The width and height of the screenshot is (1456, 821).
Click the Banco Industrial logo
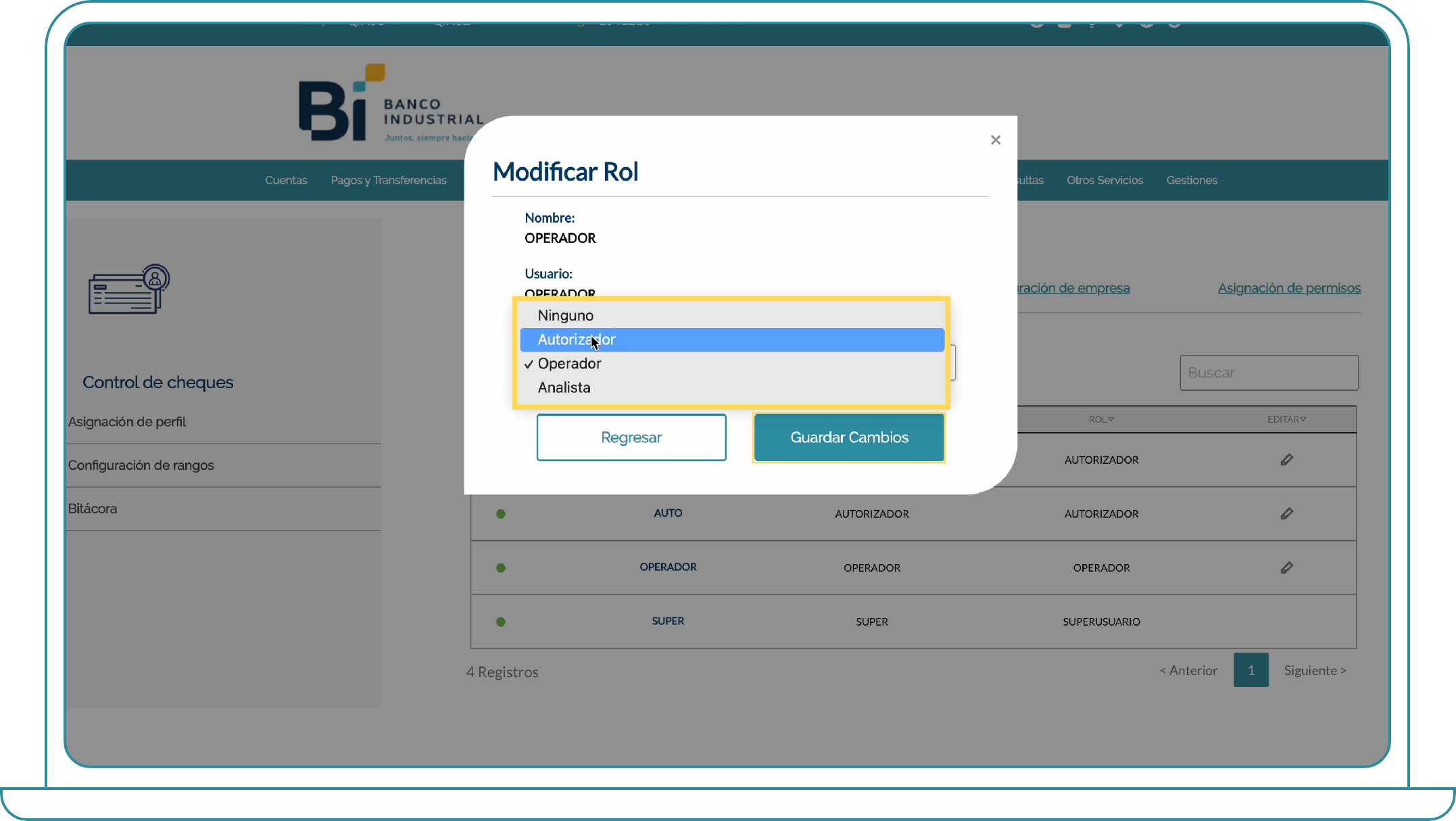391,103
